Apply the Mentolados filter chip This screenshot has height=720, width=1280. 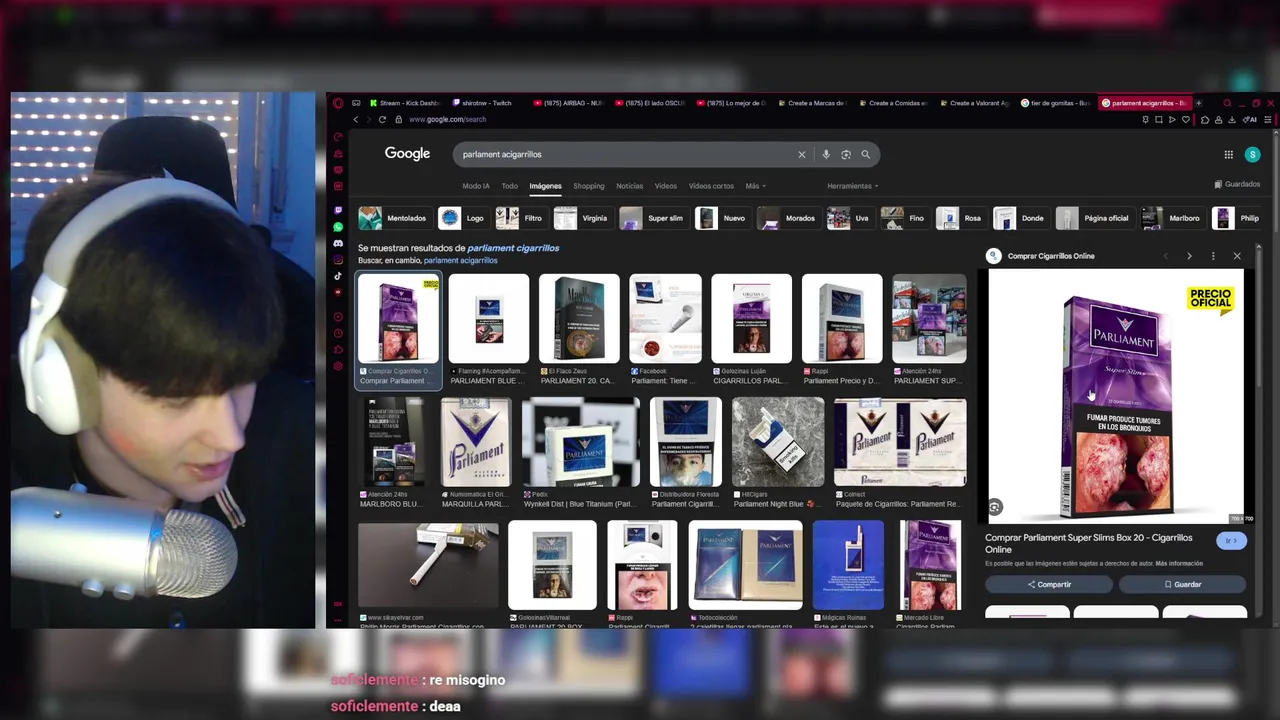pos(394,218)
